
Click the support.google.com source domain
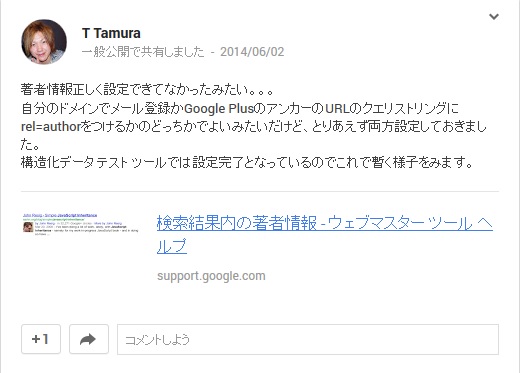pos(211,276)
